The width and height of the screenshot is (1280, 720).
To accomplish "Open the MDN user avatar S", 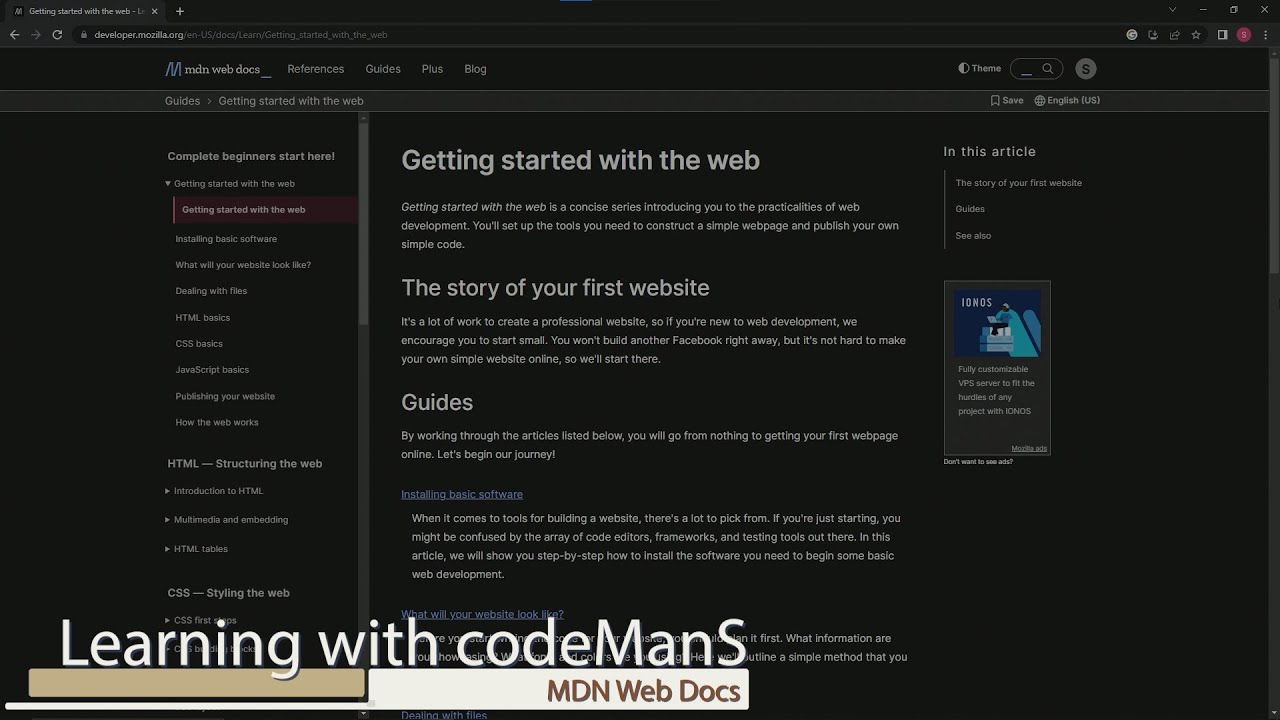I will (1086, 69).
